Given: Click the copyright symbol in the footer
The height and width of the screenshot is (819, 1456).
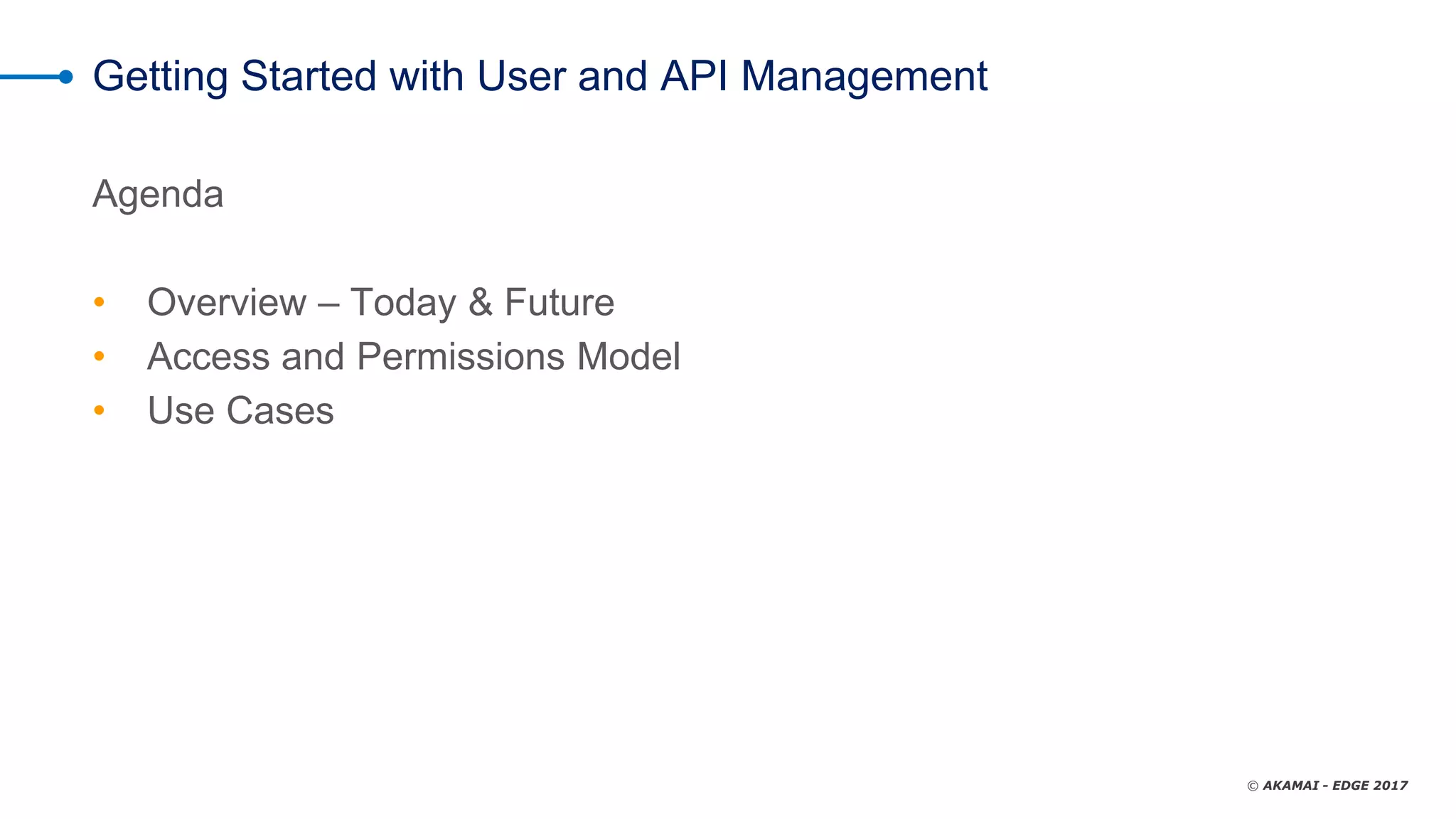Looking at the screenshot, I should (x=1253, y=786).
